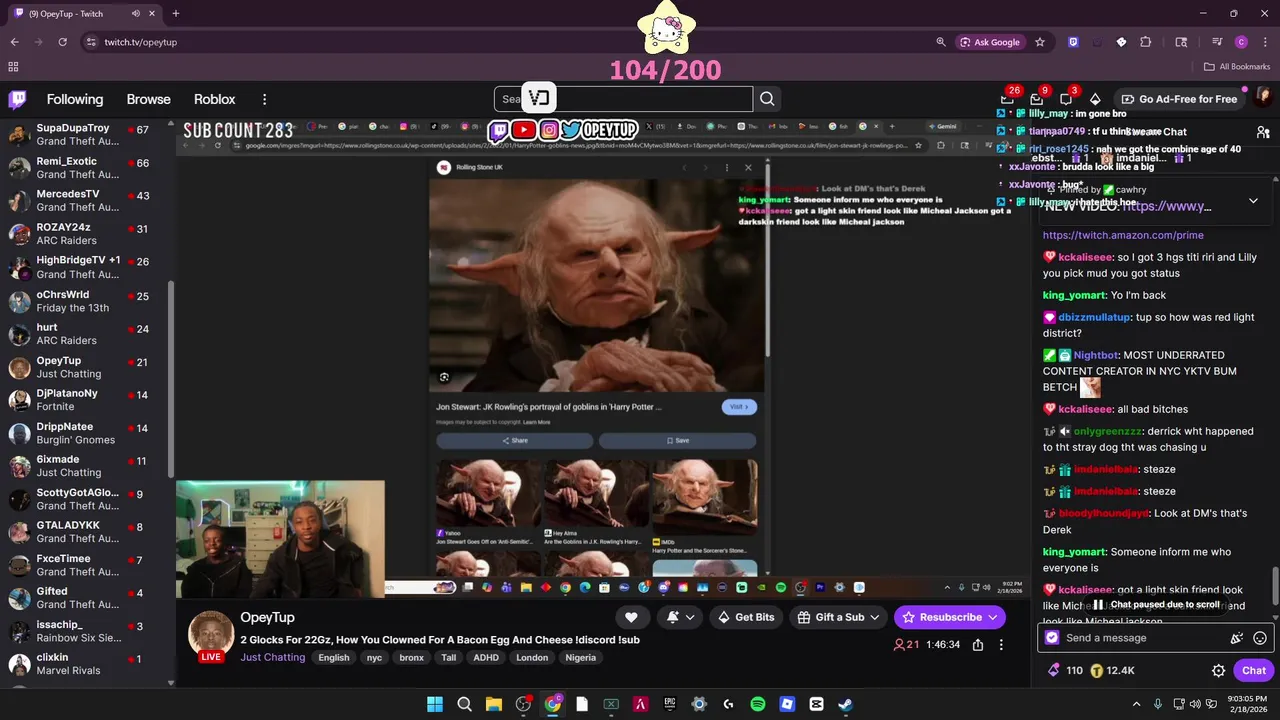Open SupaDupaTroy channel in sidebar
Image resolution: width=1280 pixels, height=720 pixels.
click(x=86, y=135)
